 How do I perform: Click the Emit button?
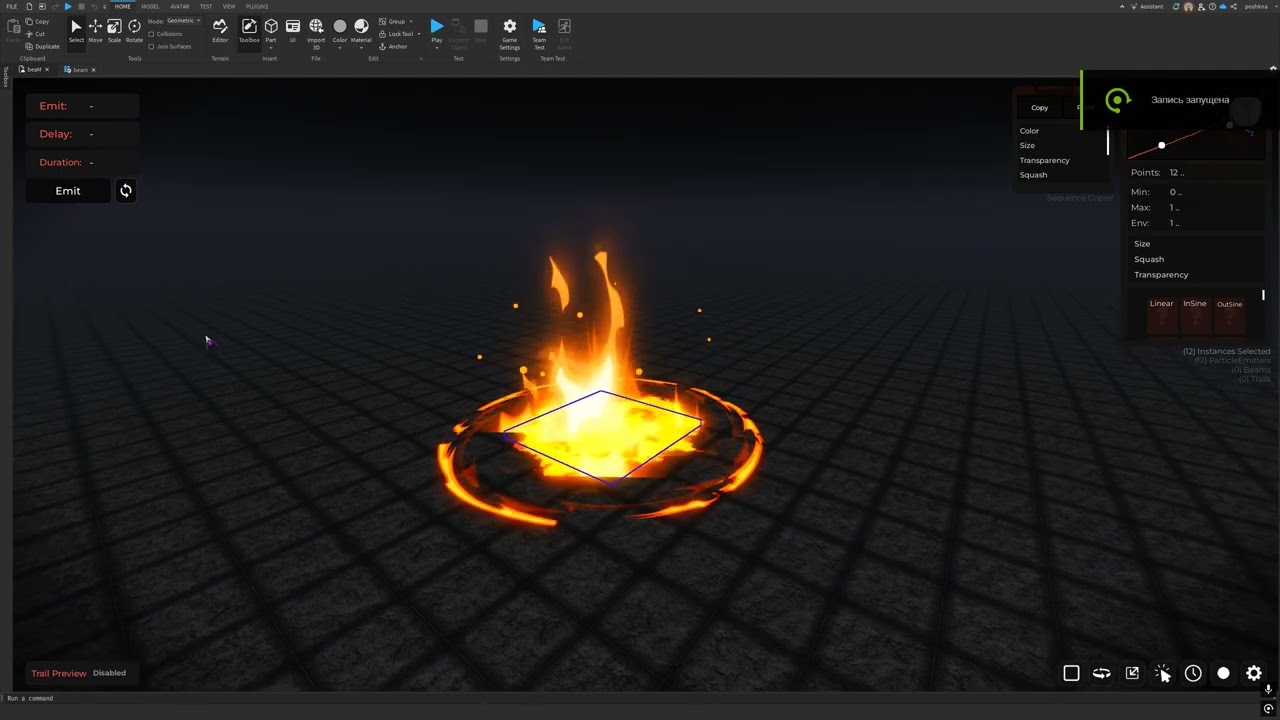pos(68,191)
